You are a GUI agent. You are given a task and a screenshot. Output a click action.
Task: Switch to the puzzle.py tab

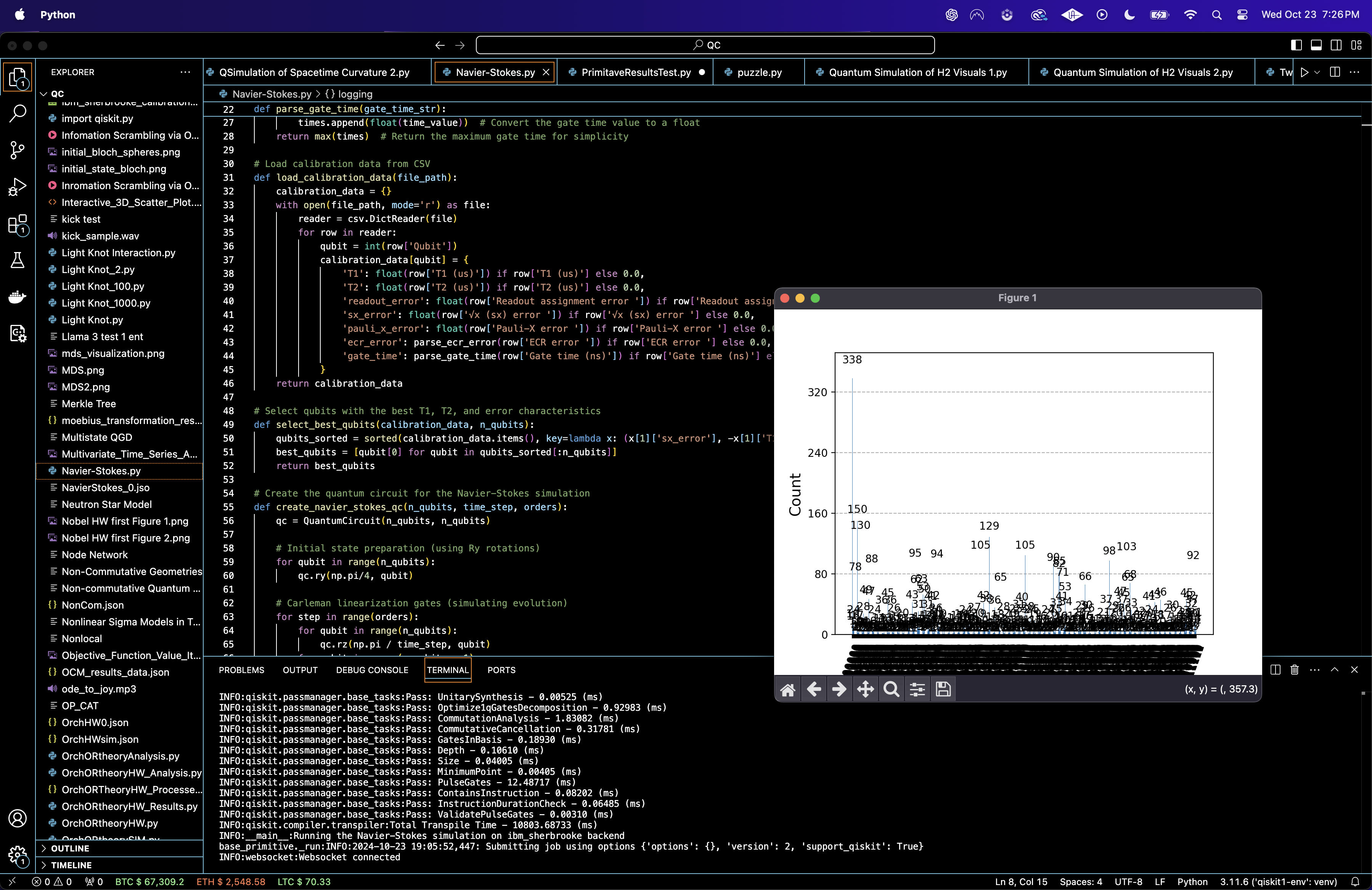(758, 72)
